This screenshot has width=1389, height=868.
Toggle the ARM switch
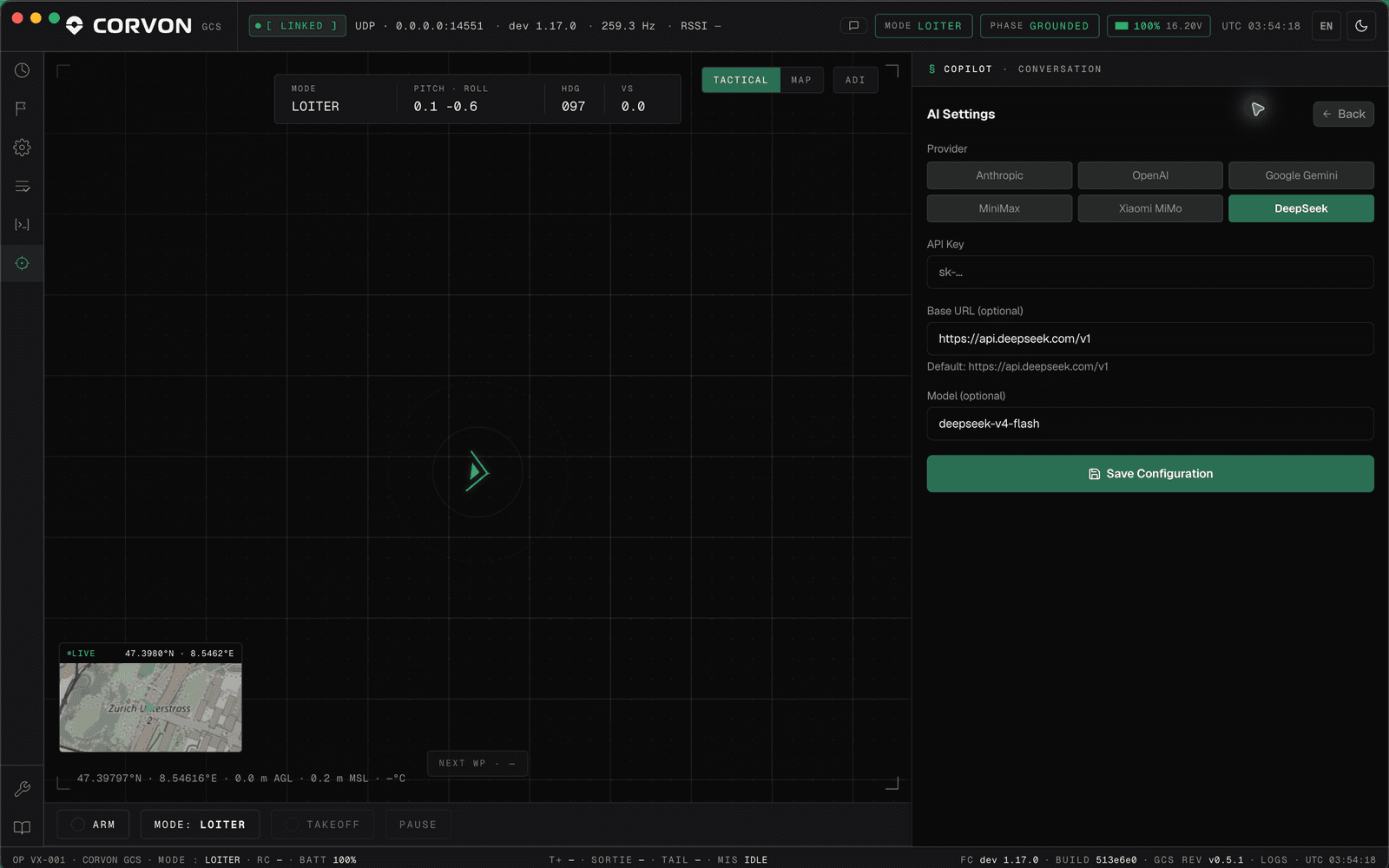point(93,825)
